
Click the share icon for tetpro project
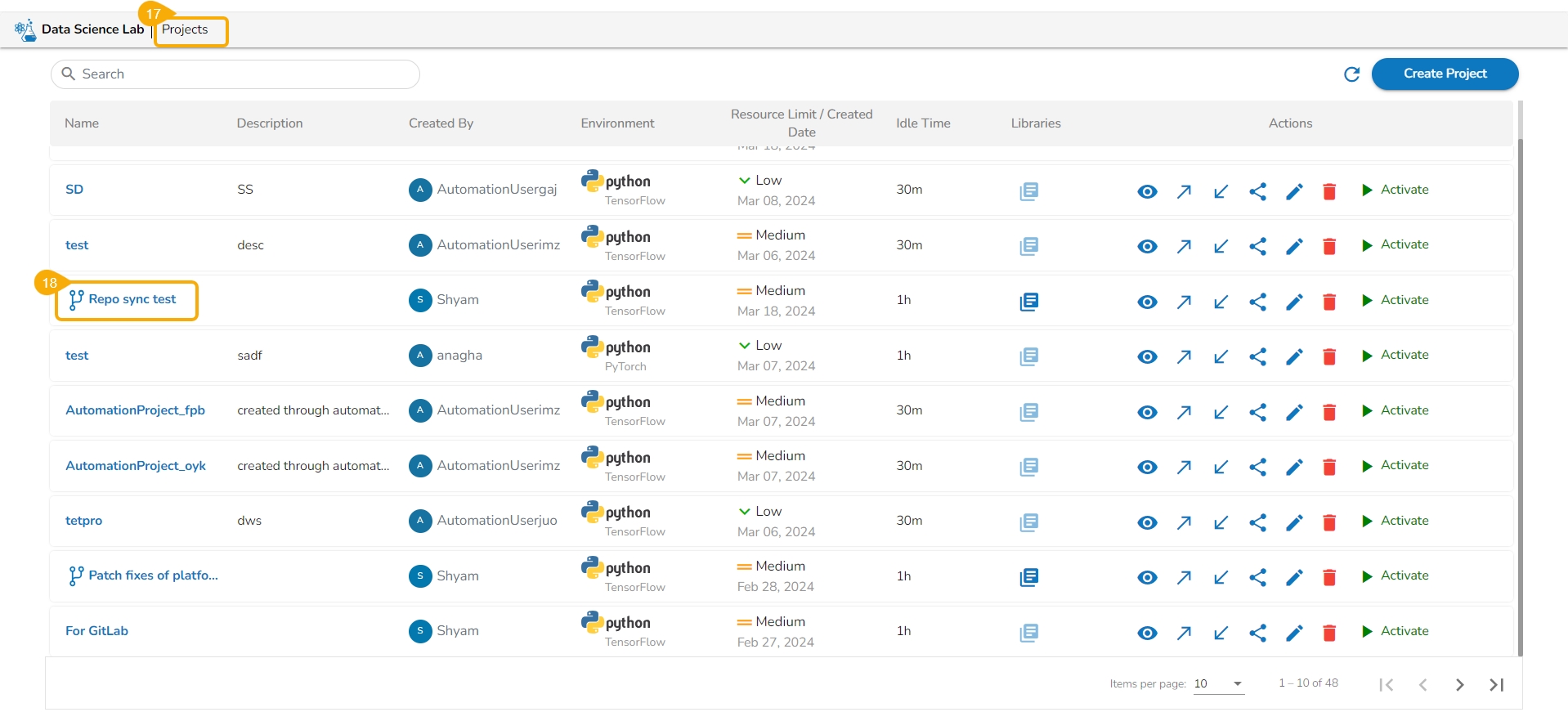click(1257, 522)
